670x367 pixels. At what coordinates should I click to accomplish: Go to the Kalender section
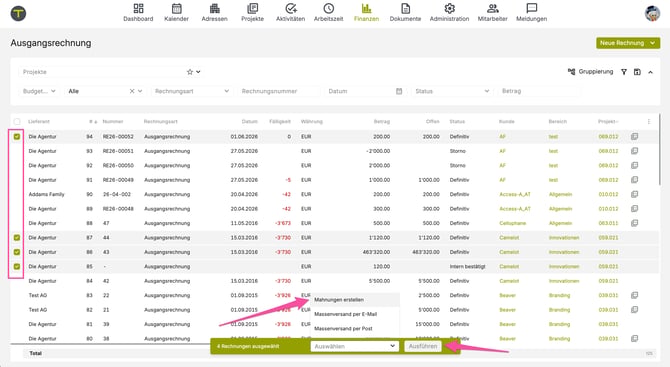click(x=176, y=12)
